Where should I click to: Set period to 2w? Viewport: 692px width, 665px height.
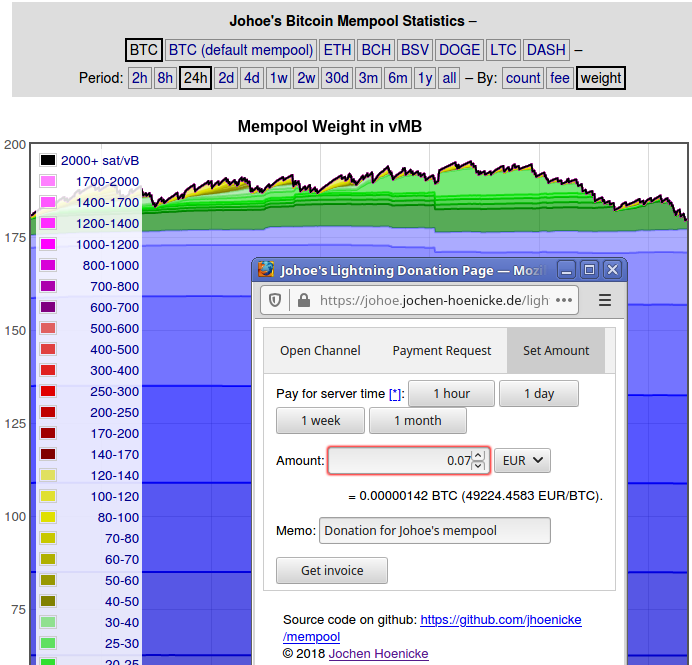(x=306, y=78)
